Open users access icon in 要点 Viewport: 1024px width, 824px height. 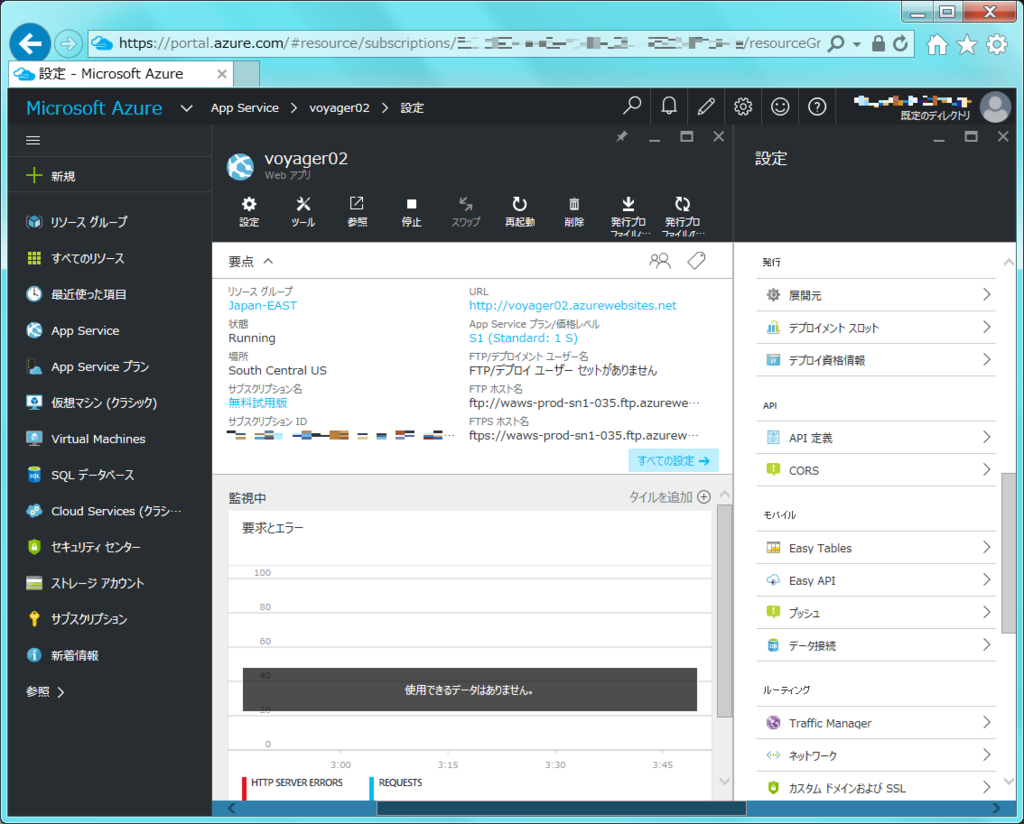[x=660, y=261]
